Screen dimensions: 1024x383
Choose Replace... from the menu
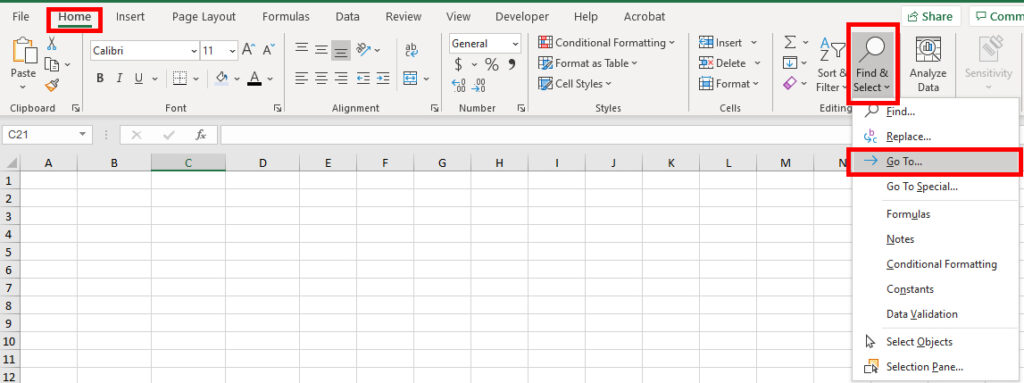pyautogui.click(x=936, y=137)
